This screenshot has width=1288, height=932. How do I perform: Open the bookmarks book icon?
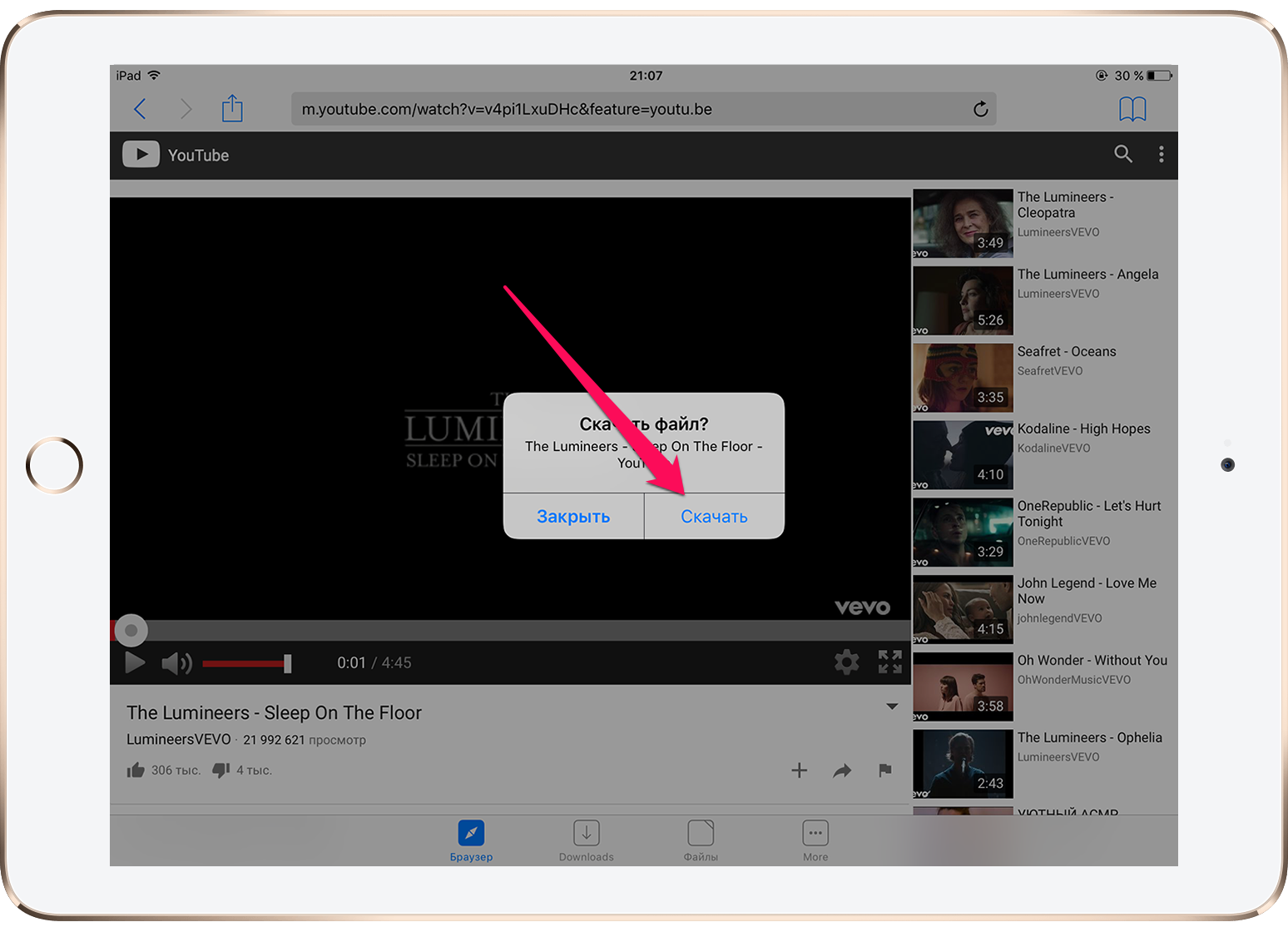tap(1132, 109)
